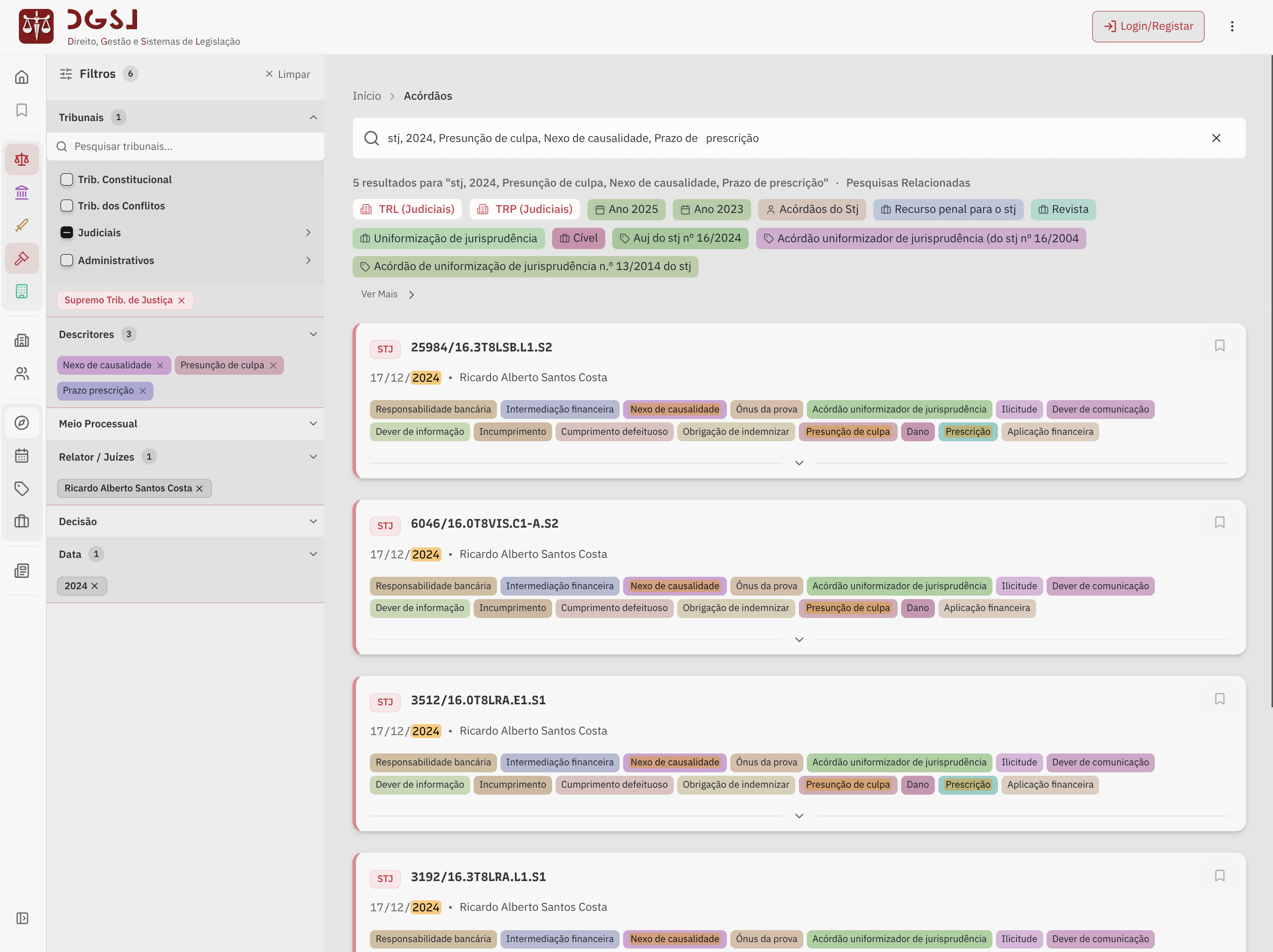Expand the Data filter section
The width and height of the screenshot is (1273, 952).
tap(313, 554)
